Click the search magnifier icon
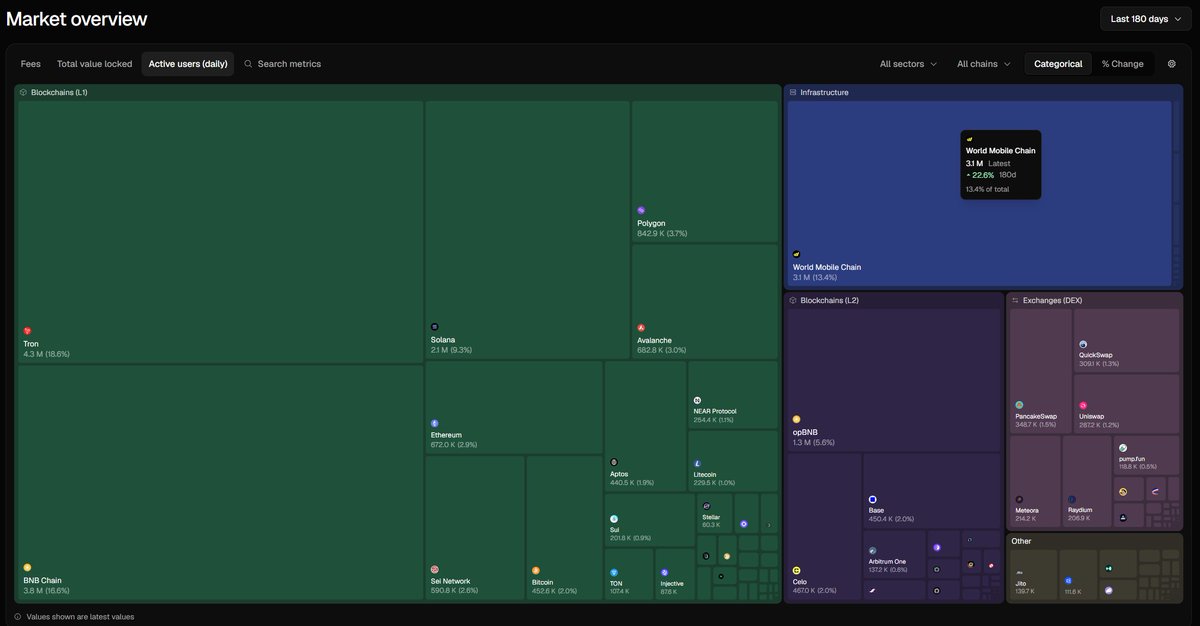The width and height of the screenshot is (1200, 626). 248,64
